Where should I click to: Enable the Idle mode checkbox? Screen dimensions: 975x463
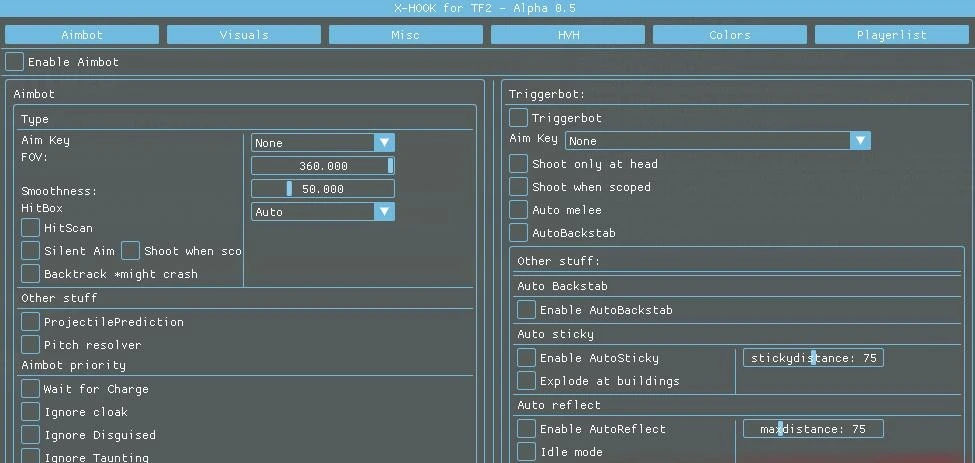tap(526, 451)
